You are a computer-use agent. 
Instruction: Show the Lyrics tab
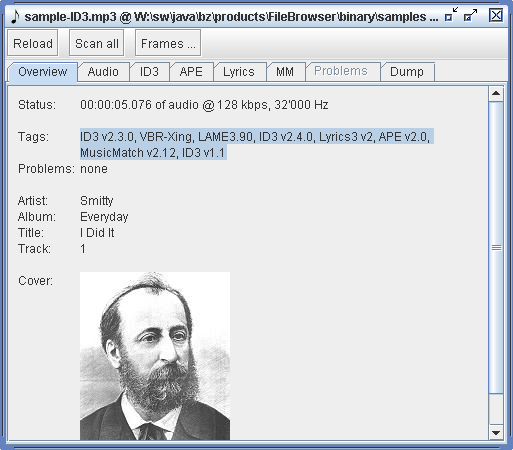(239, 72)
